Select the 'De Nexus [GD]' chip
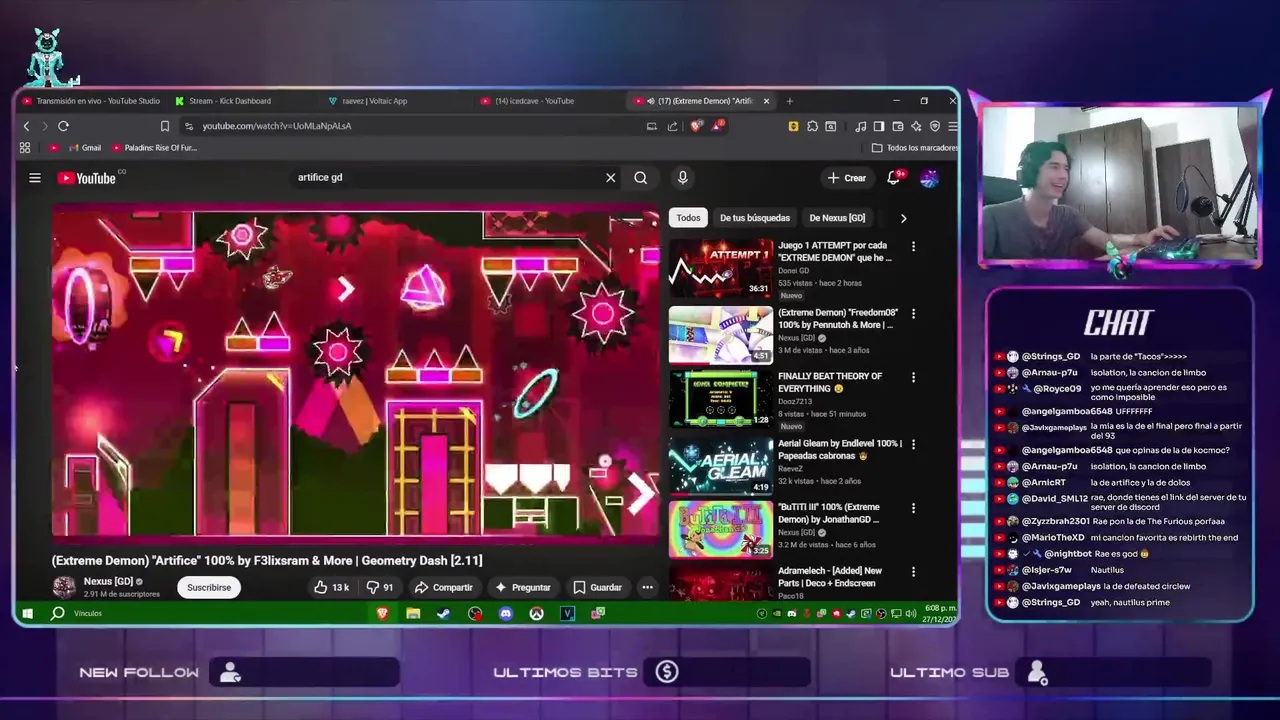 [837, 218]
